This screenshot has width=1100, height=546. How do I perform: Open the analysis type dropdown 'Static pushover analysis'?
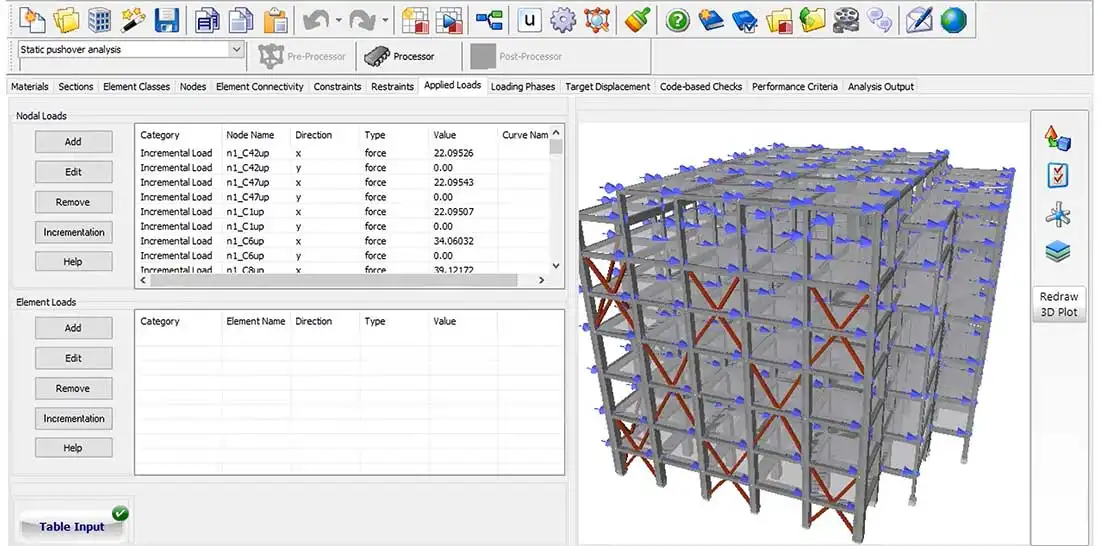pos(130,49)
